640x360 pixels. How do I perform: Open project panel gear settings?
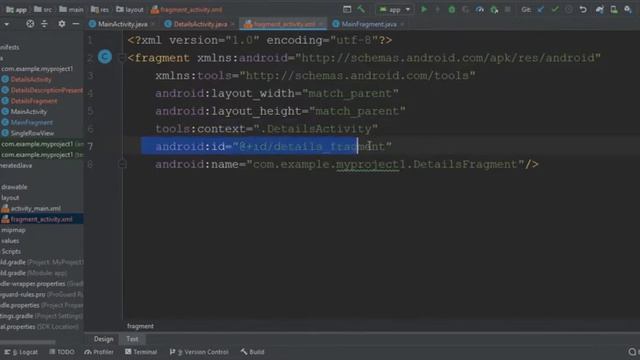pos(61,24)
